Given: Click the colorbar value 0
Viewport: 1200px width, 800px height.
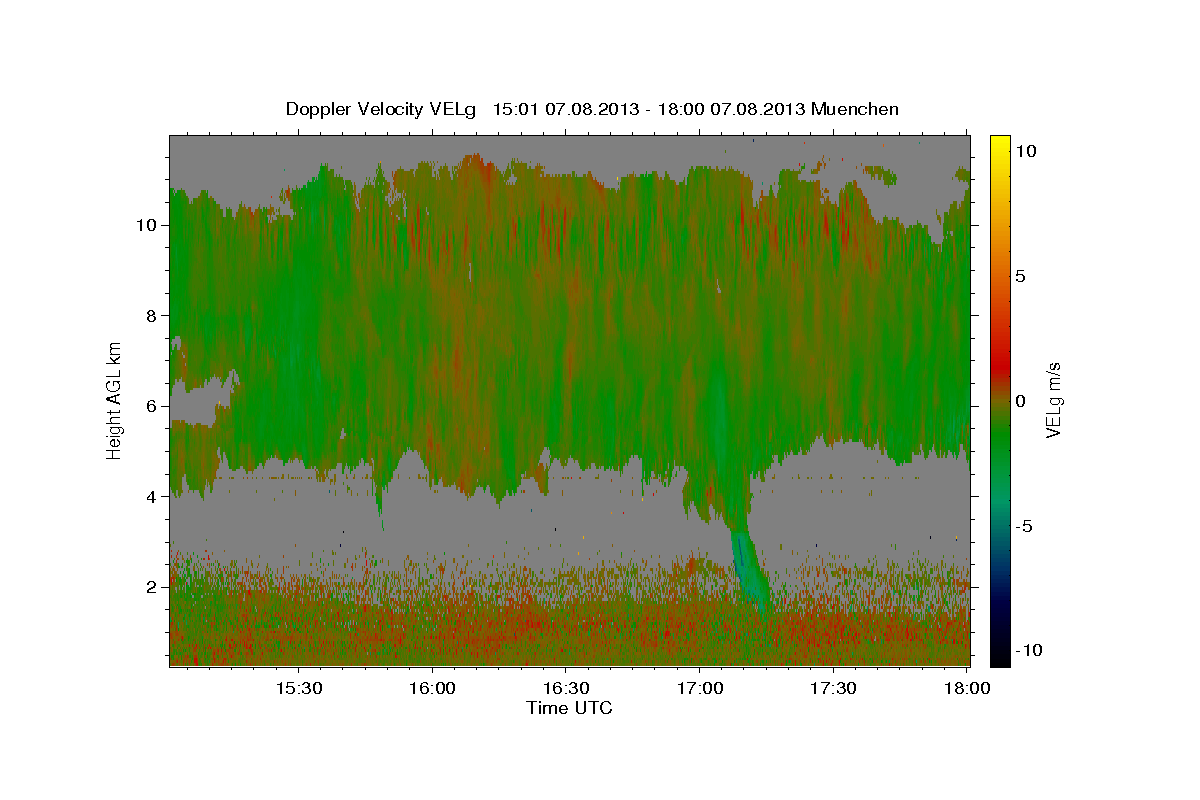Looking at the screenshot, I should tap(1020, 401).
